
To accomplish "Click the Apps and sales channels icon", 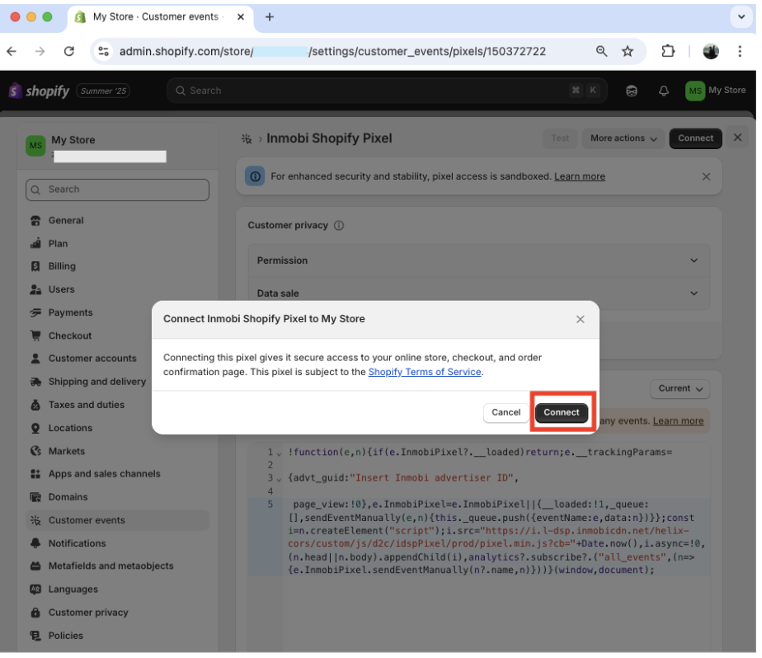I will (35, 474).
